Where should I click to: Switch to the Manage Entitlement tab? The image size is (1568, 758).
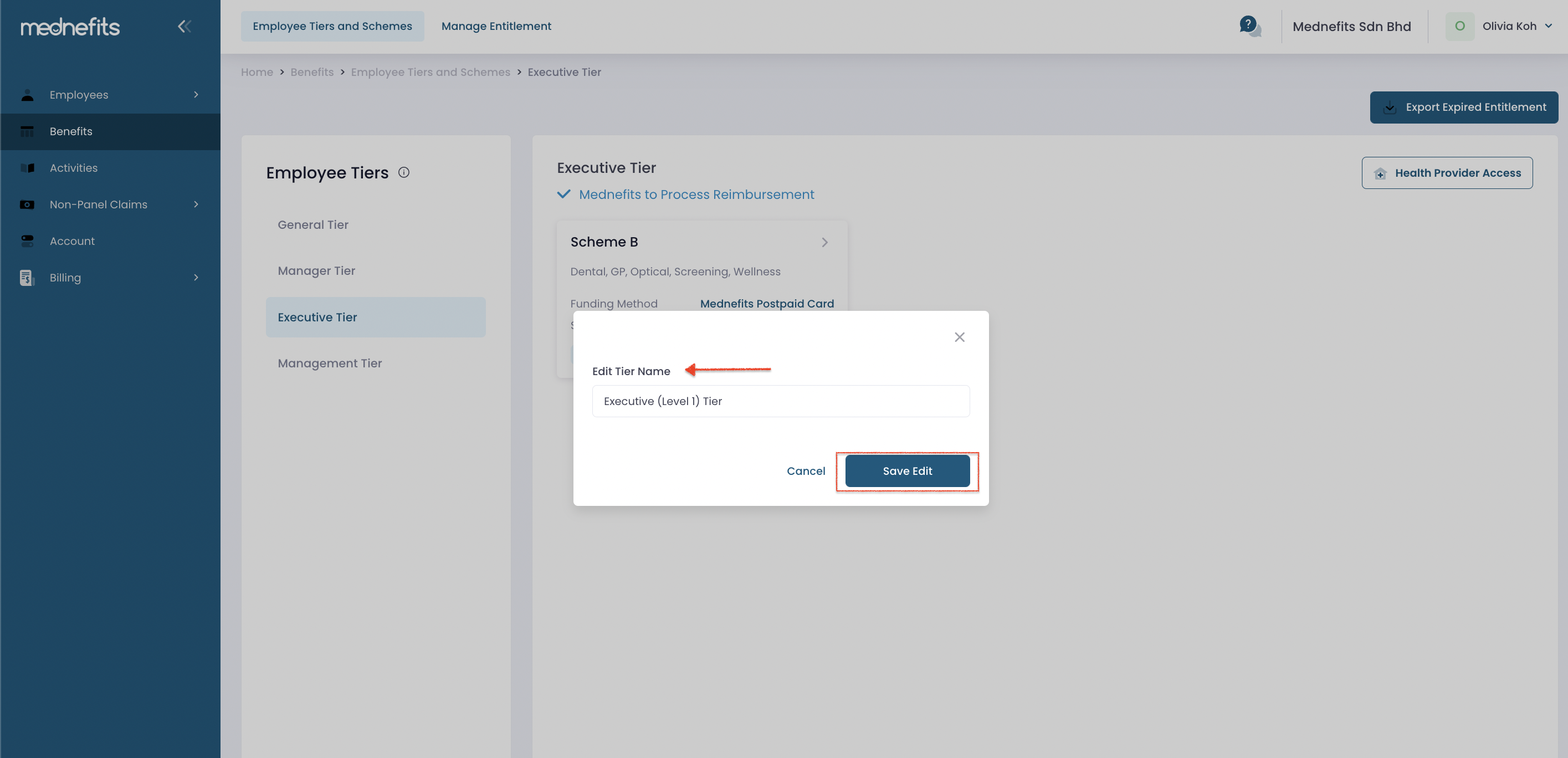tap(496, 25)
